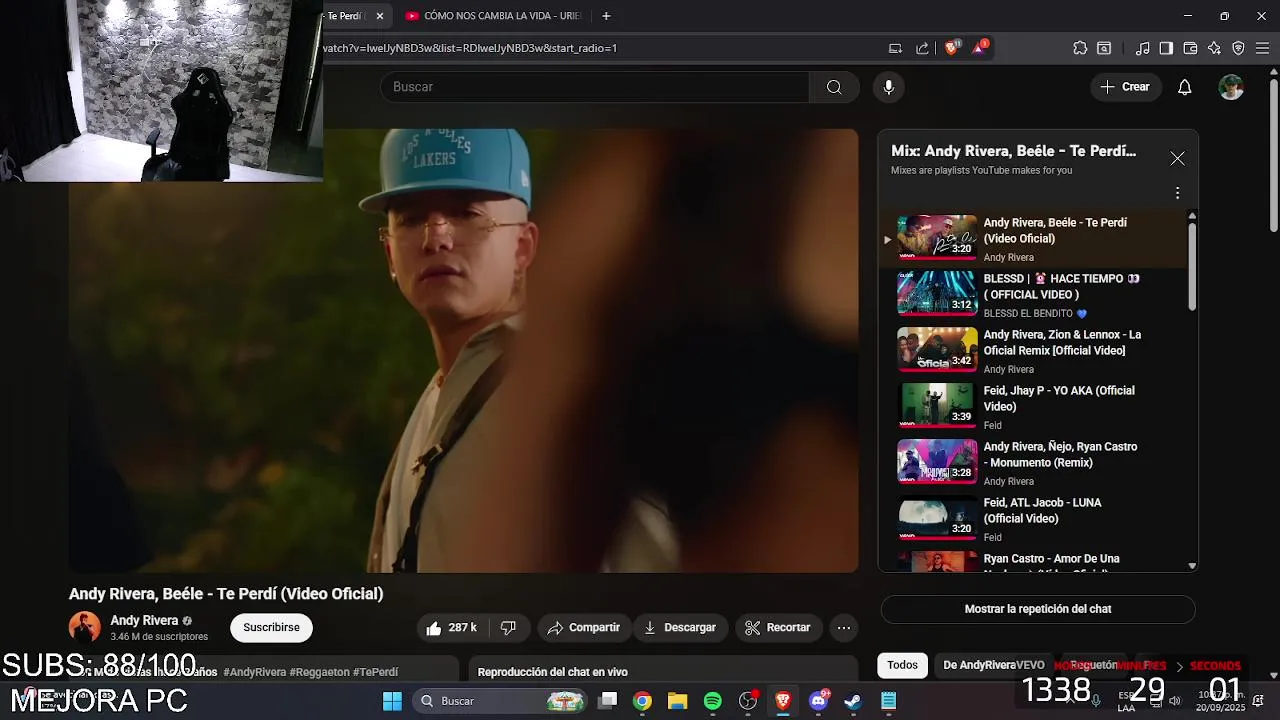Select Te Perdí (Video Oficial) playlist item
1280x720 pixels.
coord(1035,238)
